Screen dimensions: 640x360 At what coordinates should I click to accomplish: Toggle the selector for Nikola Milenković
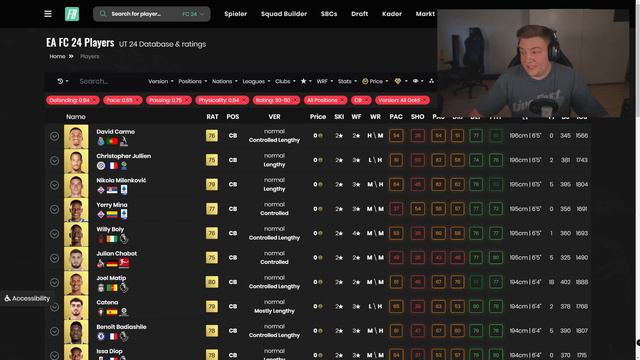point(54,185)
